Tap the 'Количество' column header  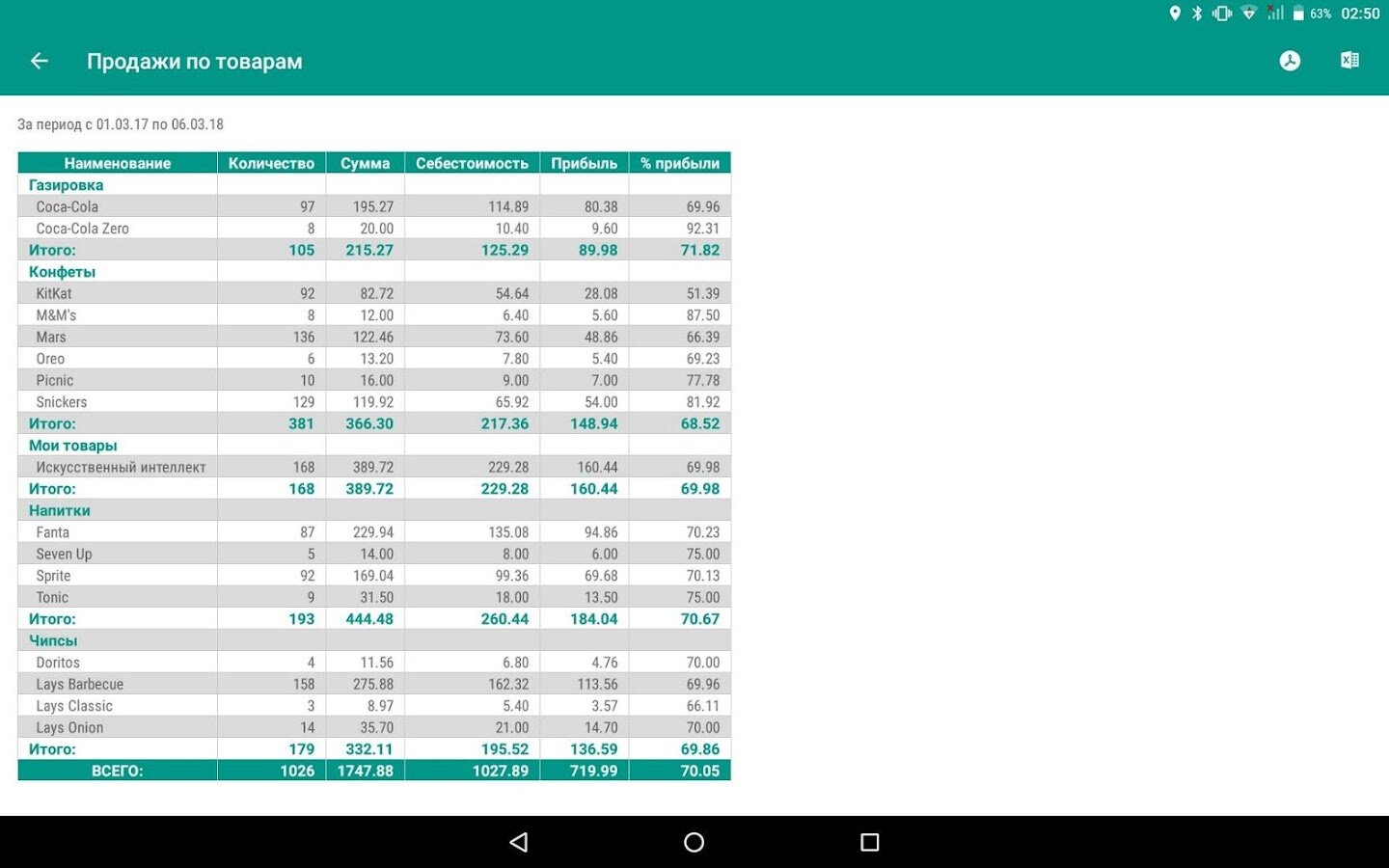pyautogui.click(x=271, y=163)
